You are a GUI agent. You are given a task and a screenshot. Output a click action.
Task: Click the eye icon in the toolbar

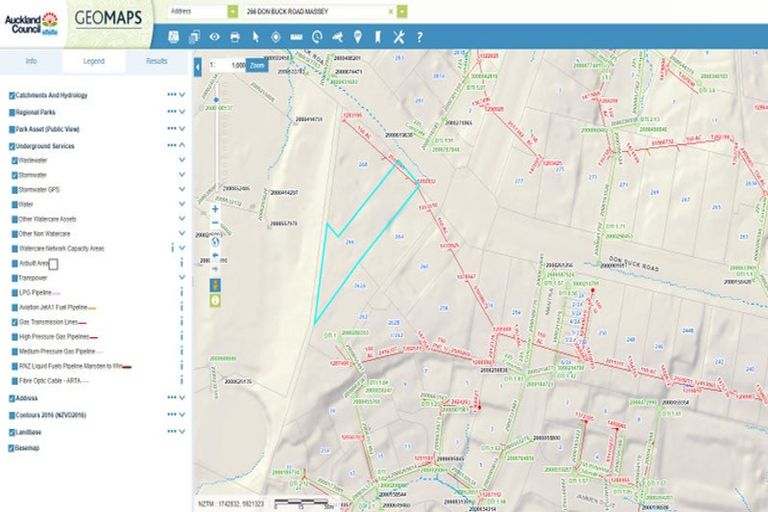point(214,37)
